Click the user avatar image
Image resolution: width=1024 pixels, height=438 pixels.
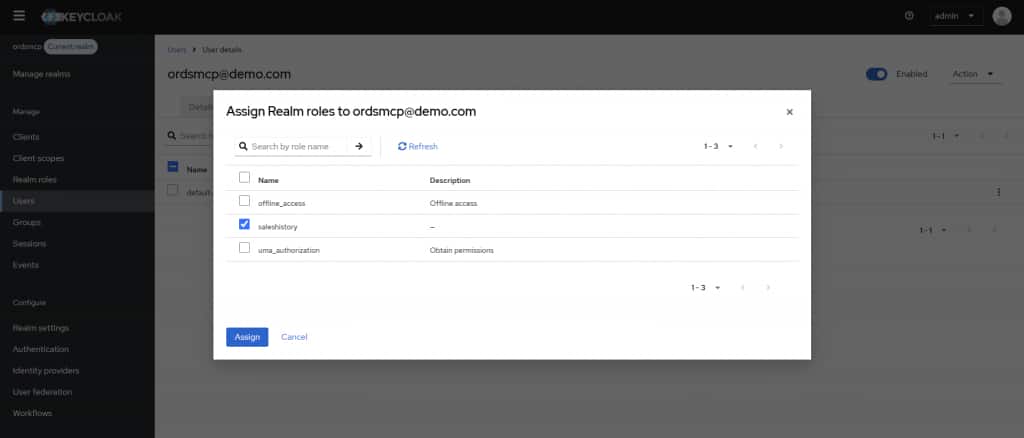(1001, 16)
